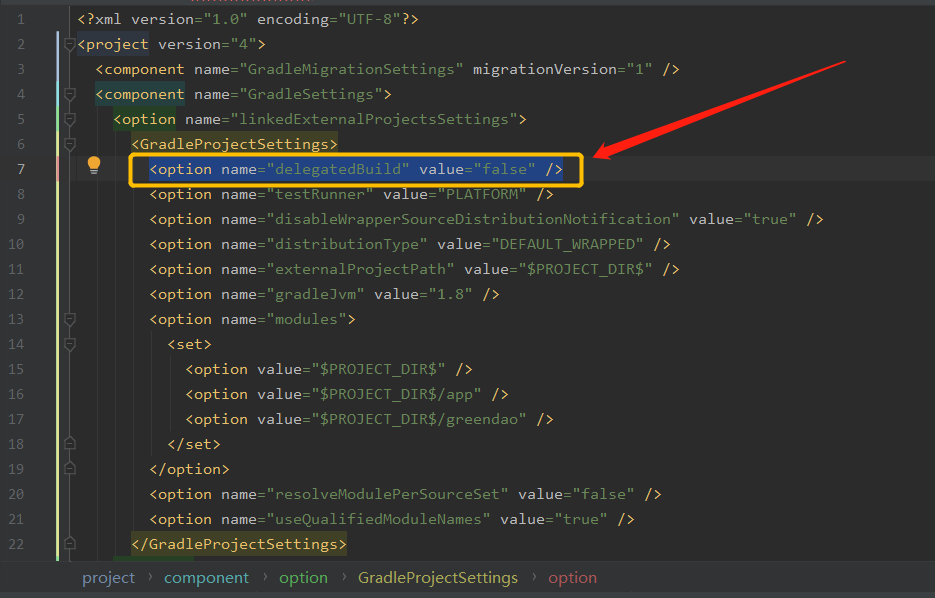
Task: Open the first option breadcrumb item
Action: [303, 577]
